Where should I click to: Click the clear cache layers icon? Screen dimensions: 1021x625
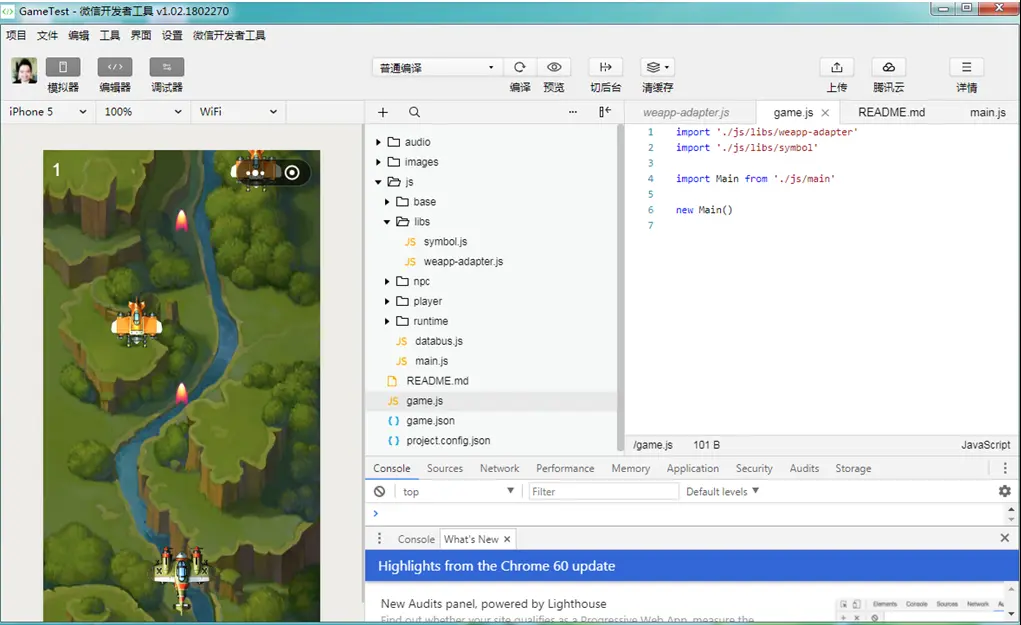point(658,67)
